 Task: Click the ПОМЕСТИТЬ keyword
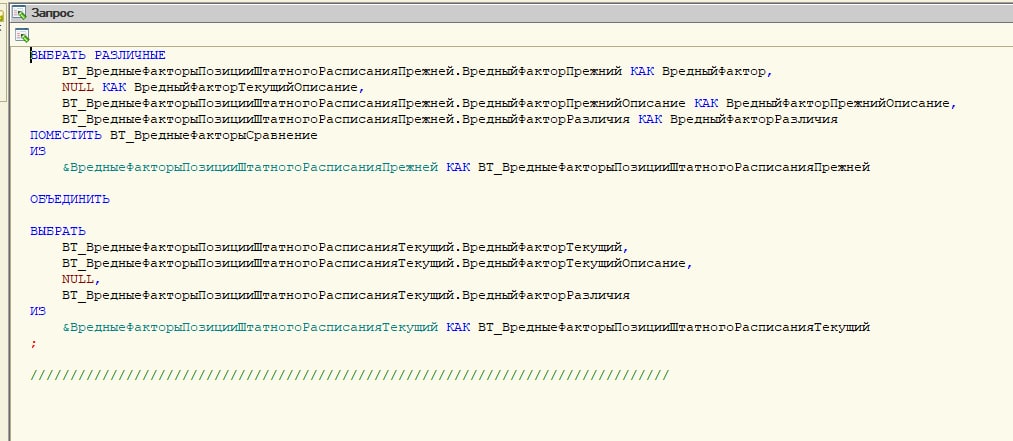[66, 136]
